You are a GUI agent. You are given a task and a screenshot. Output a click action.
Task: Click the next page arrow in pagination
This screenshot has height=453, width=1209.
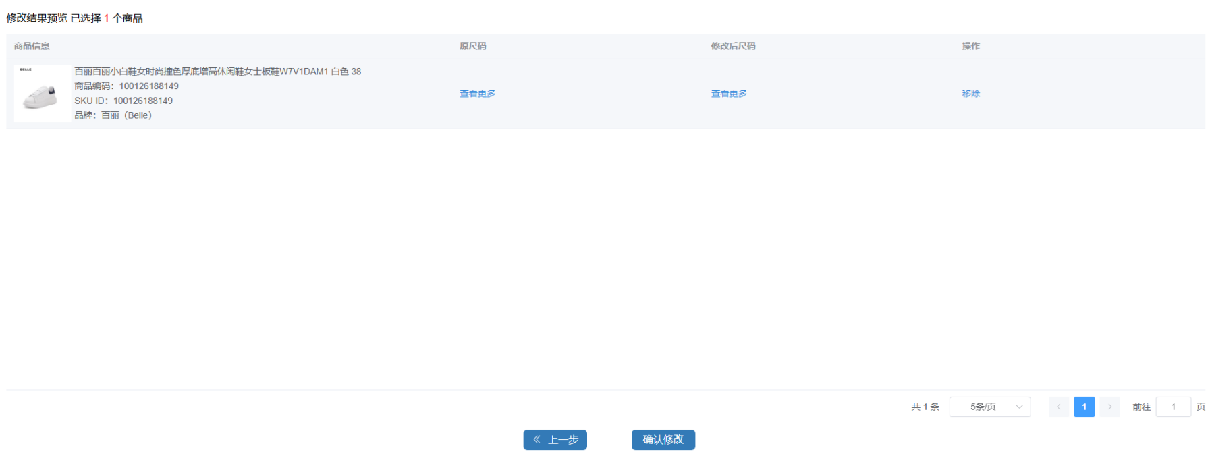pos(1110,407)
